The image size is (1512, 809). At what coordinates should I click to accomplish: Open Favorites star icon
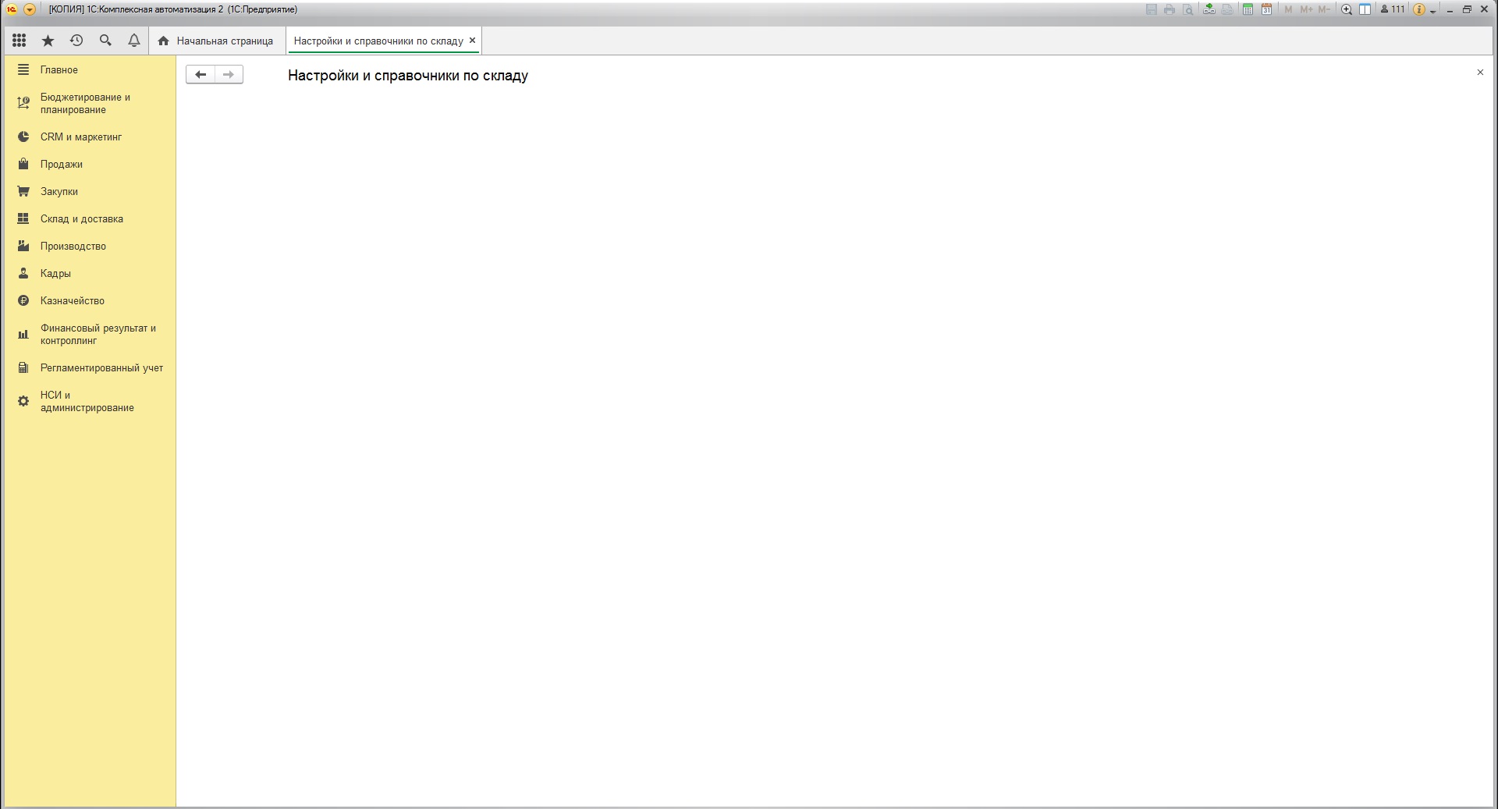click(48, 41)
